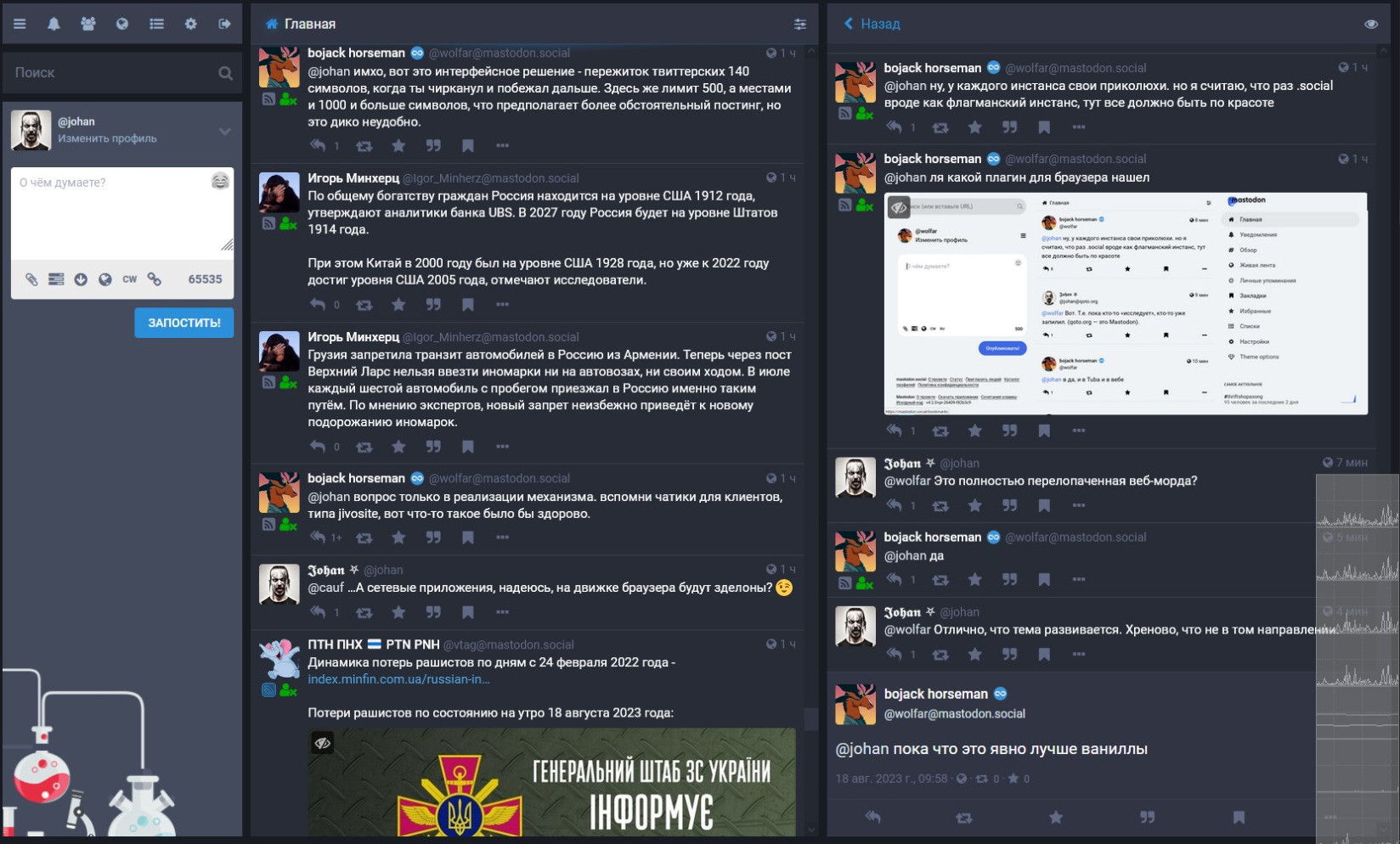Open the index.minfin.com.ua link
The height and width of the screenshot is (844, 1400).
click(398, 679)
